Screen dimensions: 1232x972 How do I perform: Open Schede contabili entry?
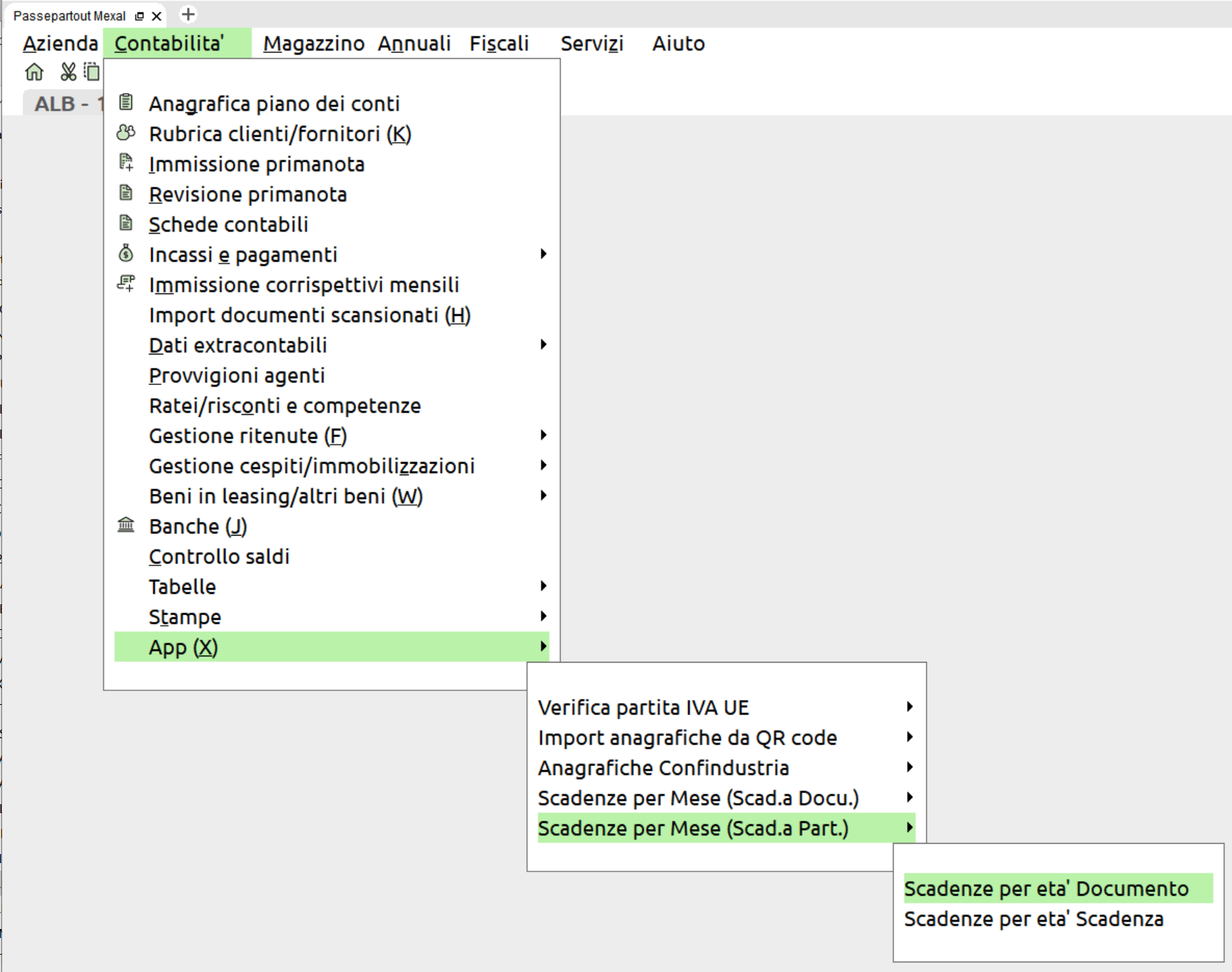(228, 224)
